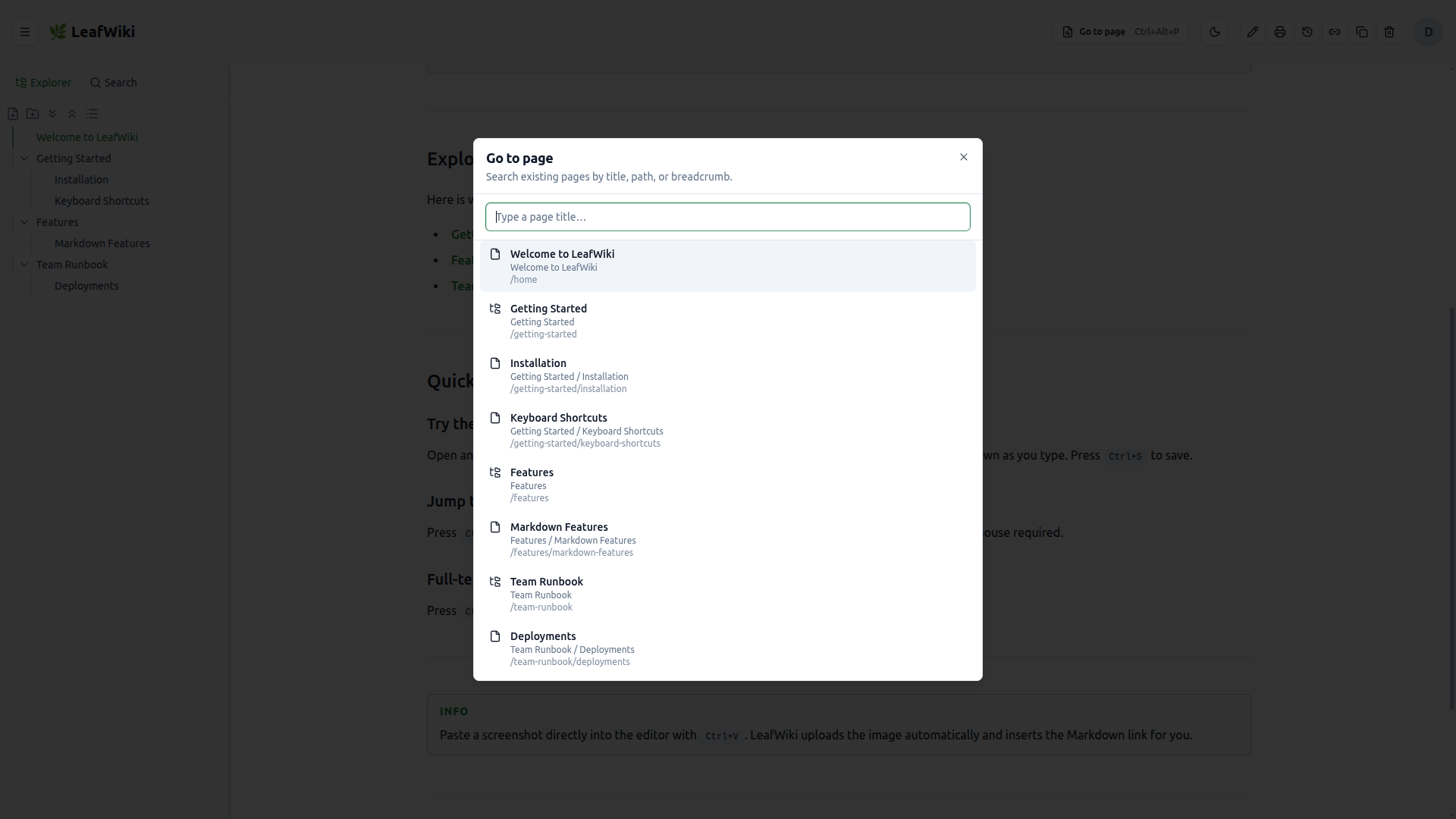The width and height of the screenshot is (1456, 819).
Task: Print the page with printer icon
Action: [1280, 32]
